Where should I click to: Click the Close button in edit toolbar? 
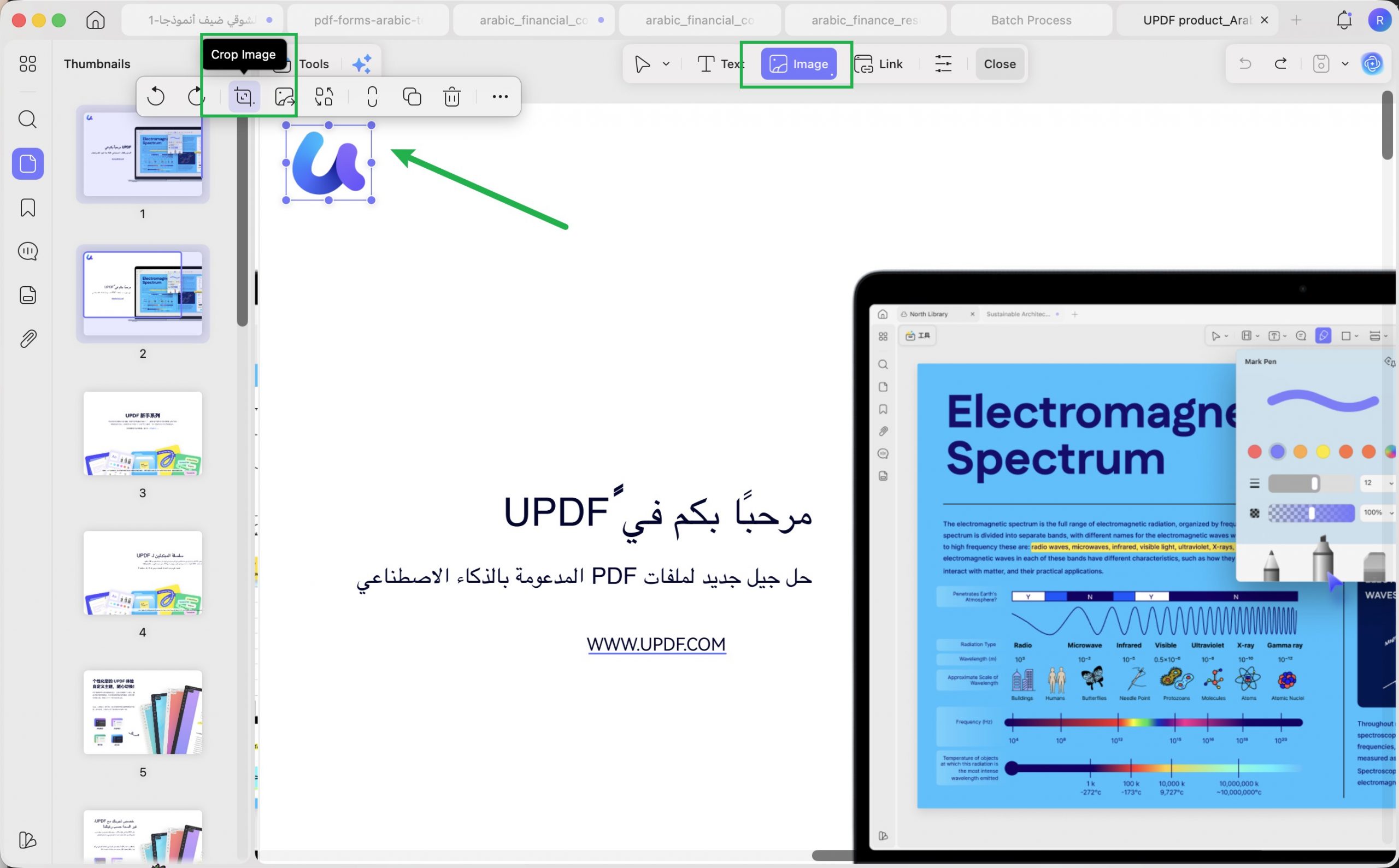point(1000,64)
